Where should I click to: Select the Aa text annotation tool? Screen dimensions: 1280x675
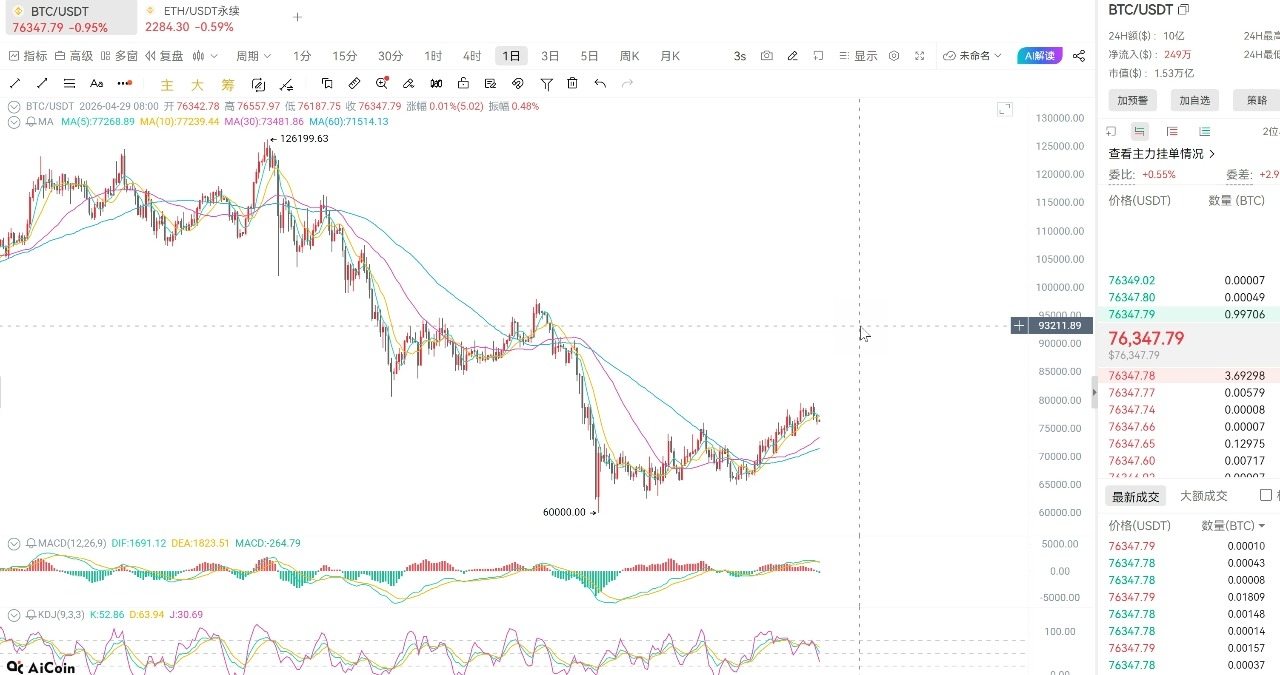96,84
